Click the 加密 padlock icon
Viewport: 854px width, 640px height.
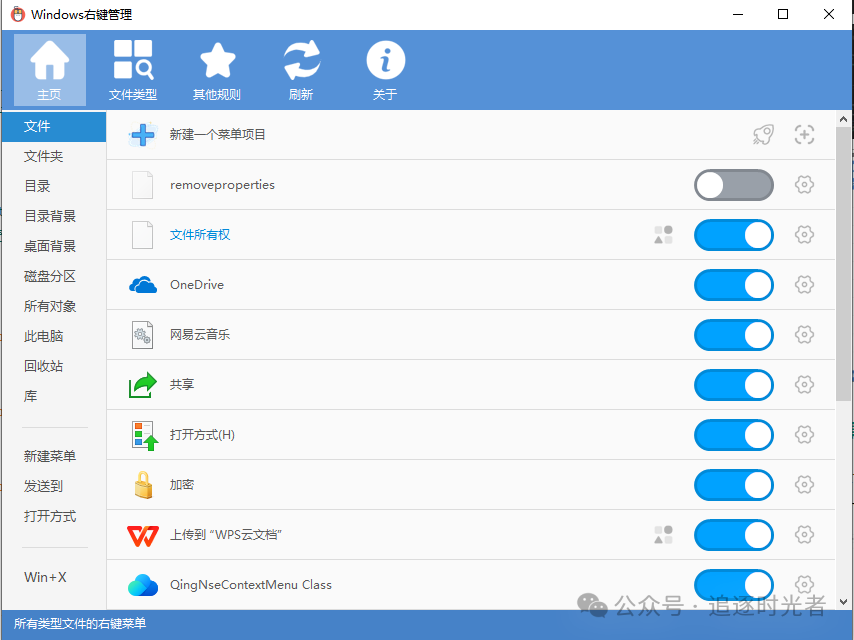click(x=143, y=484)
